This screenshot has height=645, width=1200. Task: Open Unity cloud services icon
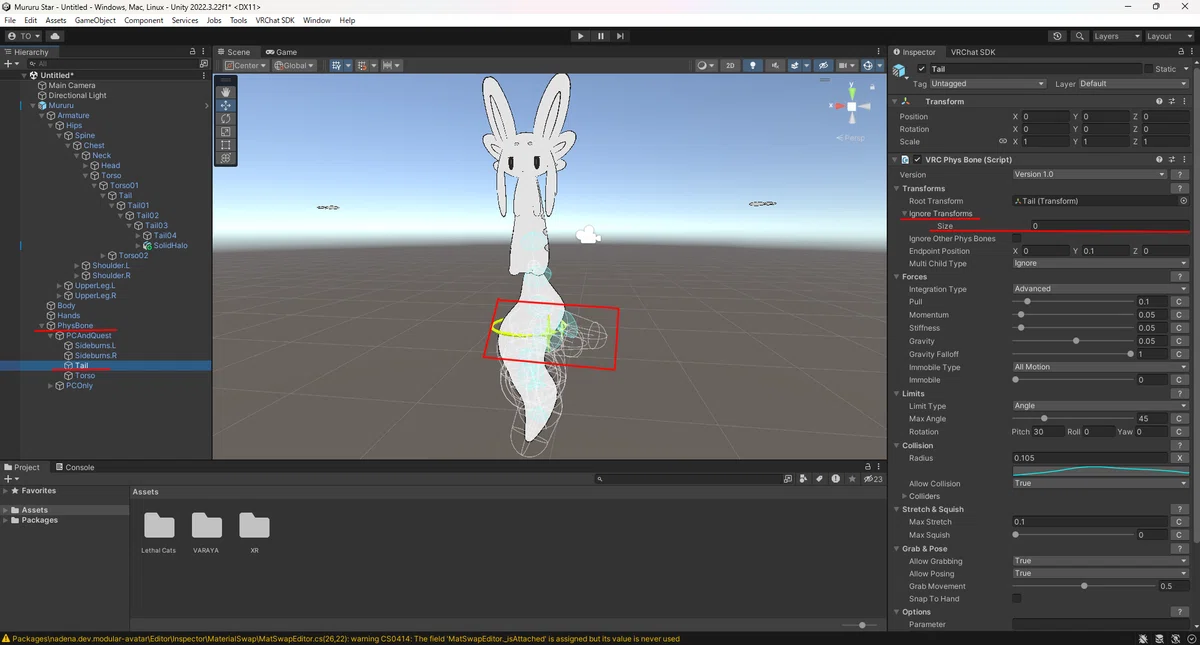click(55, 36)
